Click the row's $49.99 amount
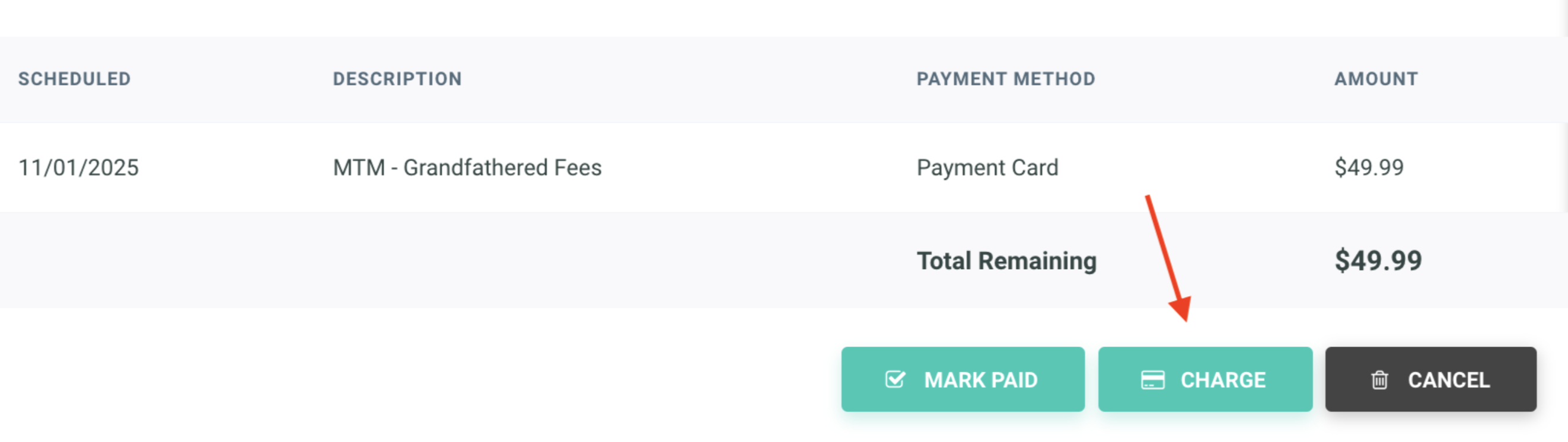 [1369, 167]
